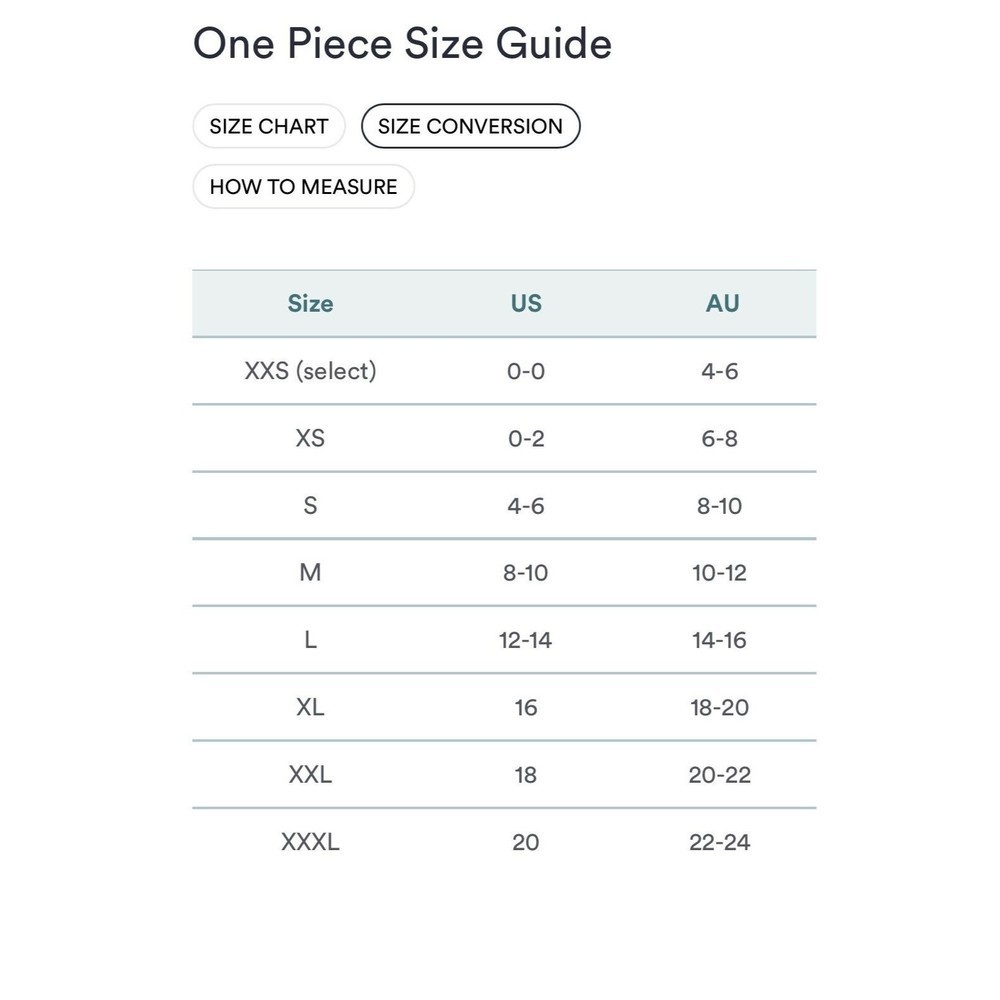Screen dimensions: 1000x1000
Task: Select the XXS (select) size row
Action: [504, 371]
